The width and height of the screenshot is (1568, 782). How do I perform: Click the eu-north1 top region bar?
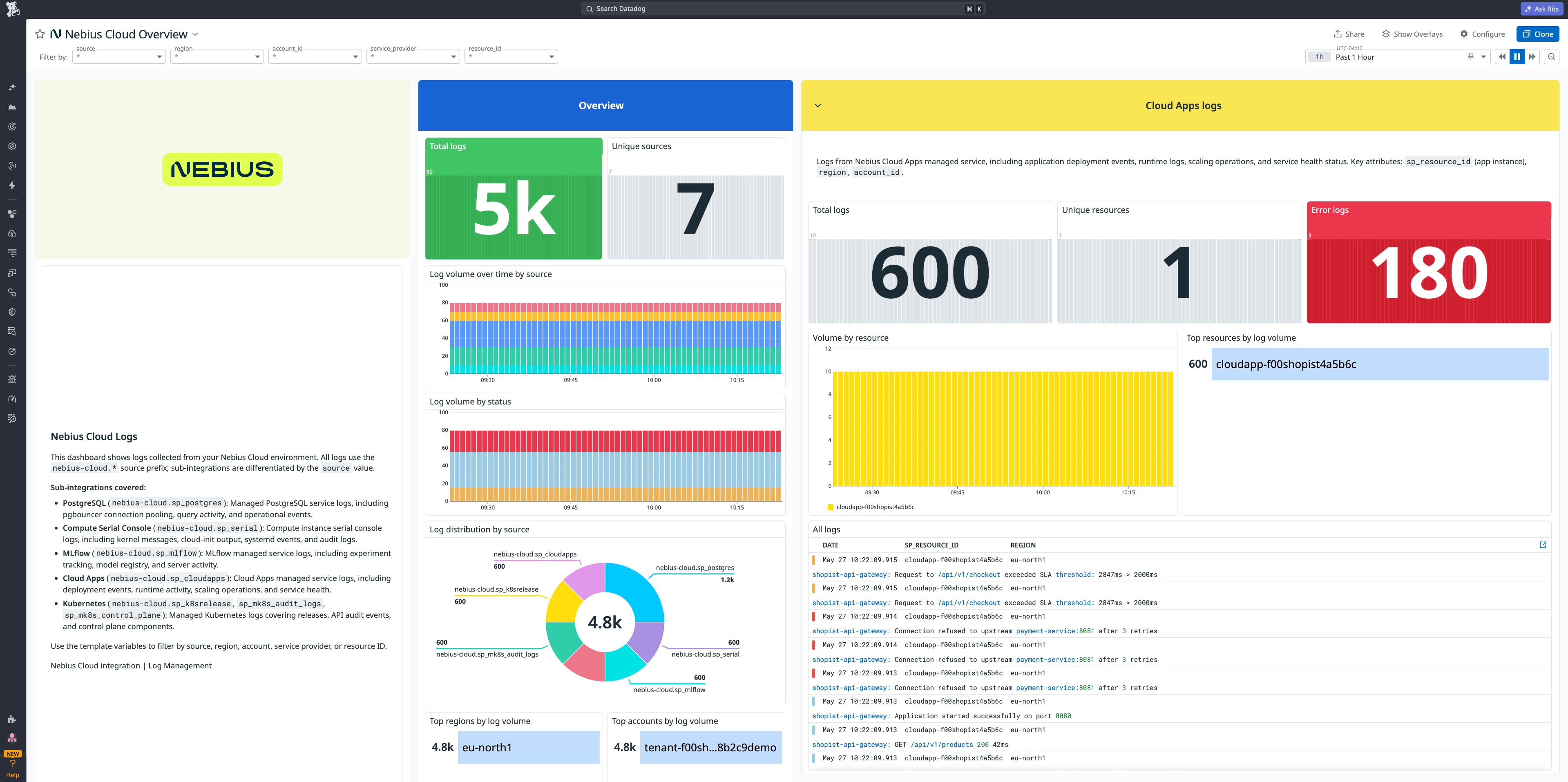click(528, 747)
